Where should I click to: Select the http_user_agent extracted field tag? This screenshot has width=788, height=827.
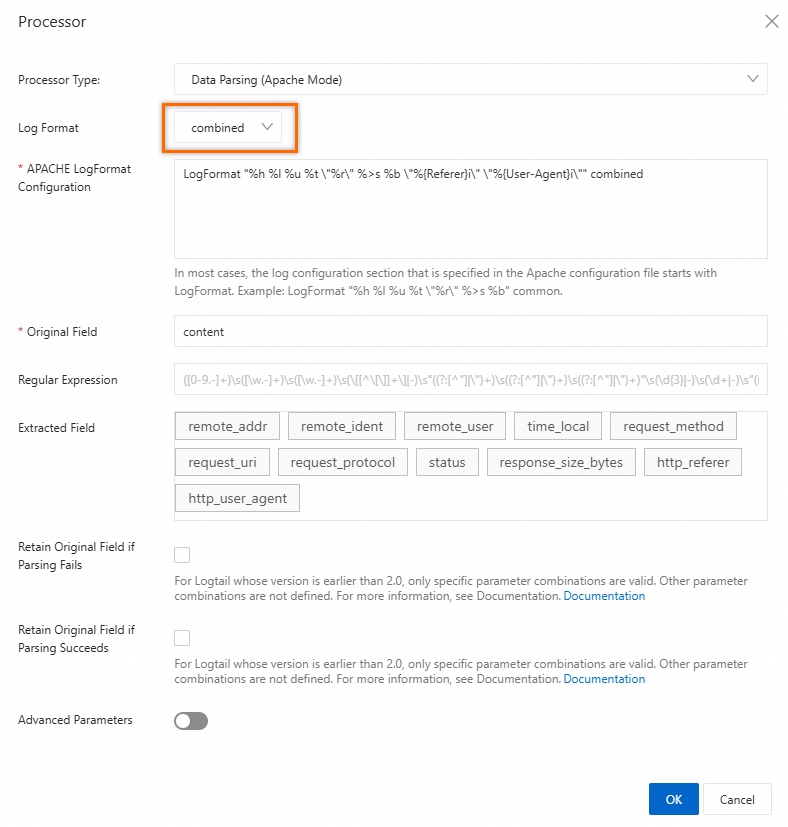pyautogui.click(x=237, y=498)
